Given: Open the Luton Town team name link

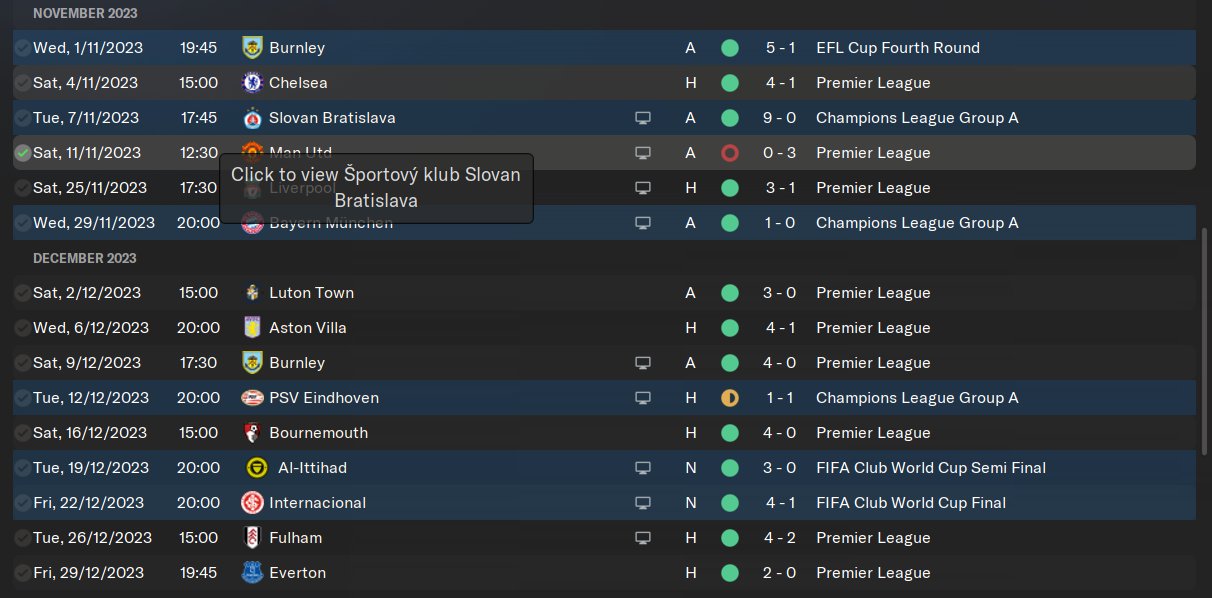Looking at the screenshot, I should tap(311, 293).
